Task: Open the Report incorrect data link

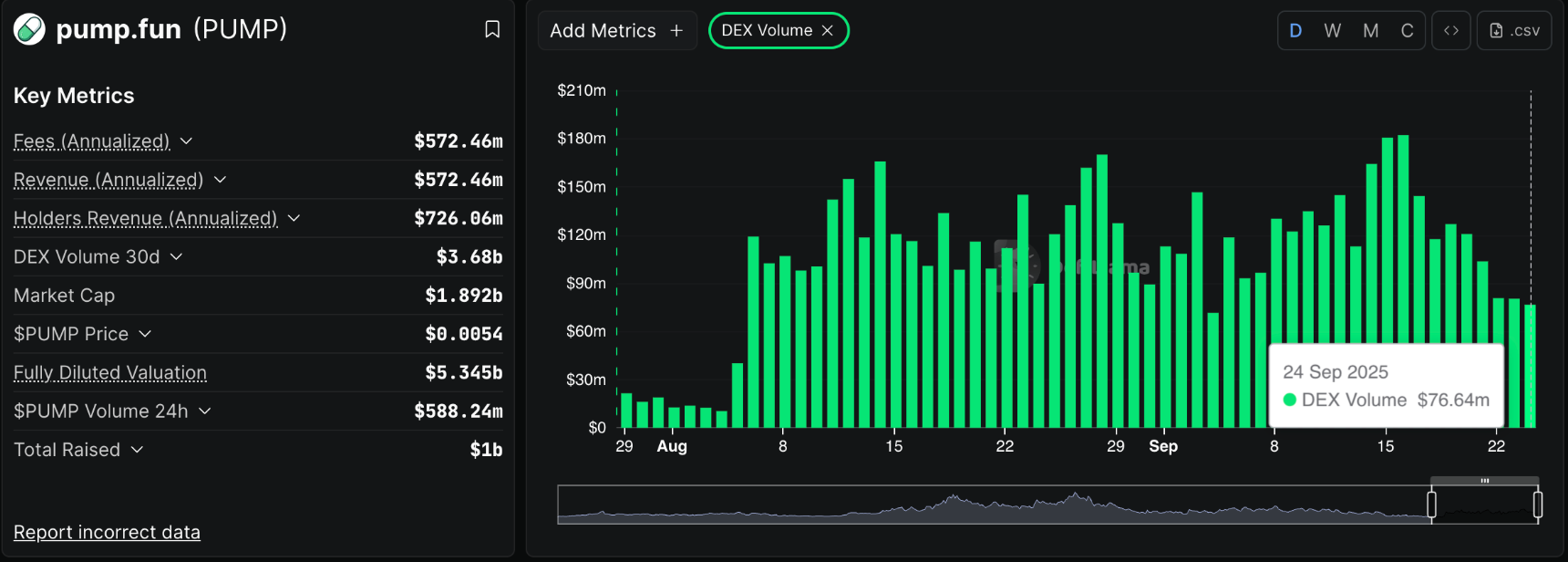Action: point(107,532)
